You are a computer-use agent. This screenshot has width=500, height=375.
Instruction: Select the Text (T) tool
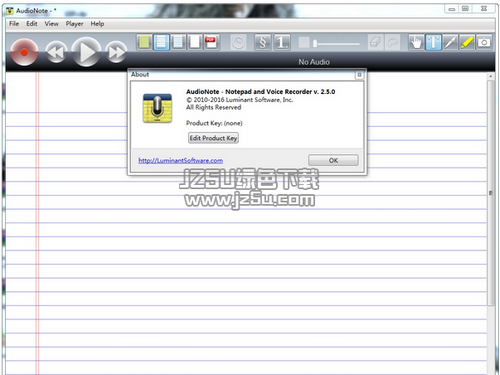point(433,42)
